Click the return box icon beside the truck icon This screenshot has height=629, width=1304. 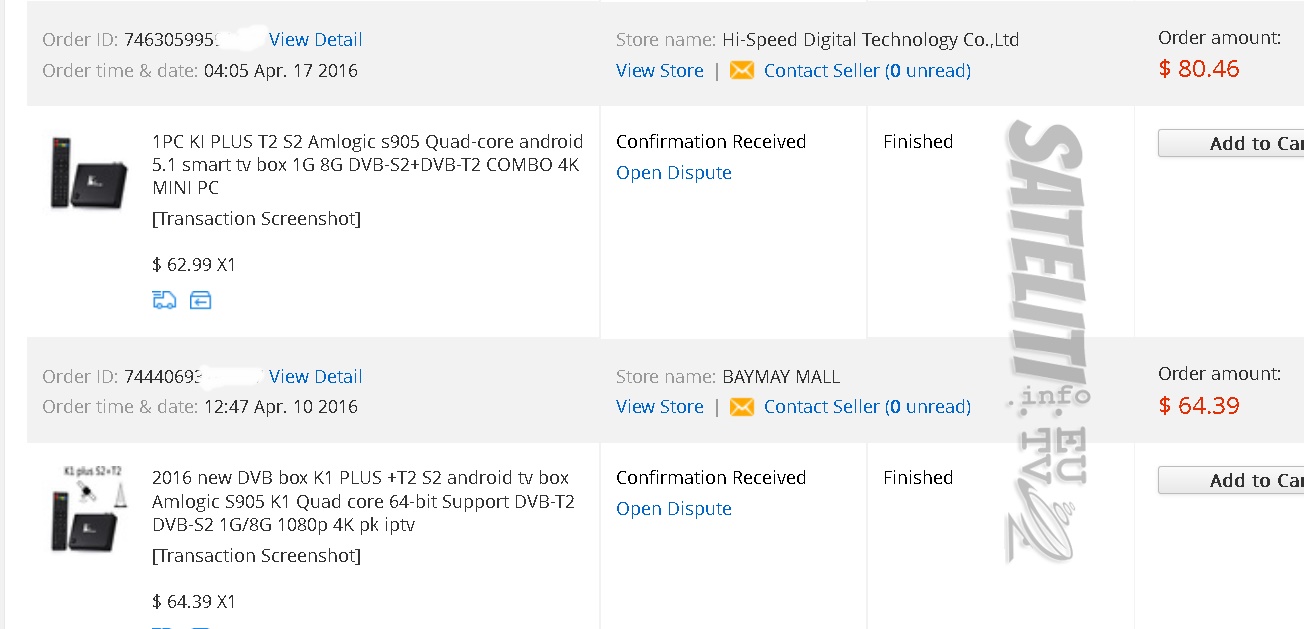point(201,300)
